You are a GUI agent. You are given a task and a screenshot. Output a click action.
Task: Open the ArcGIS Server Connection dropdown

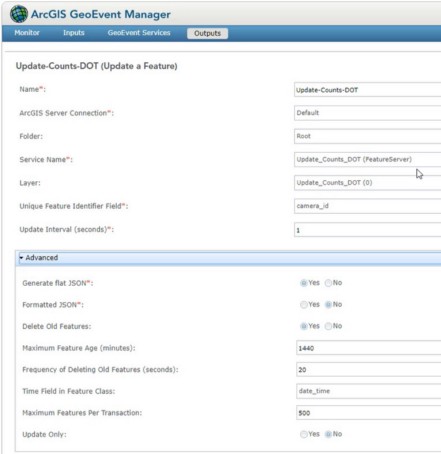point(368,113)
